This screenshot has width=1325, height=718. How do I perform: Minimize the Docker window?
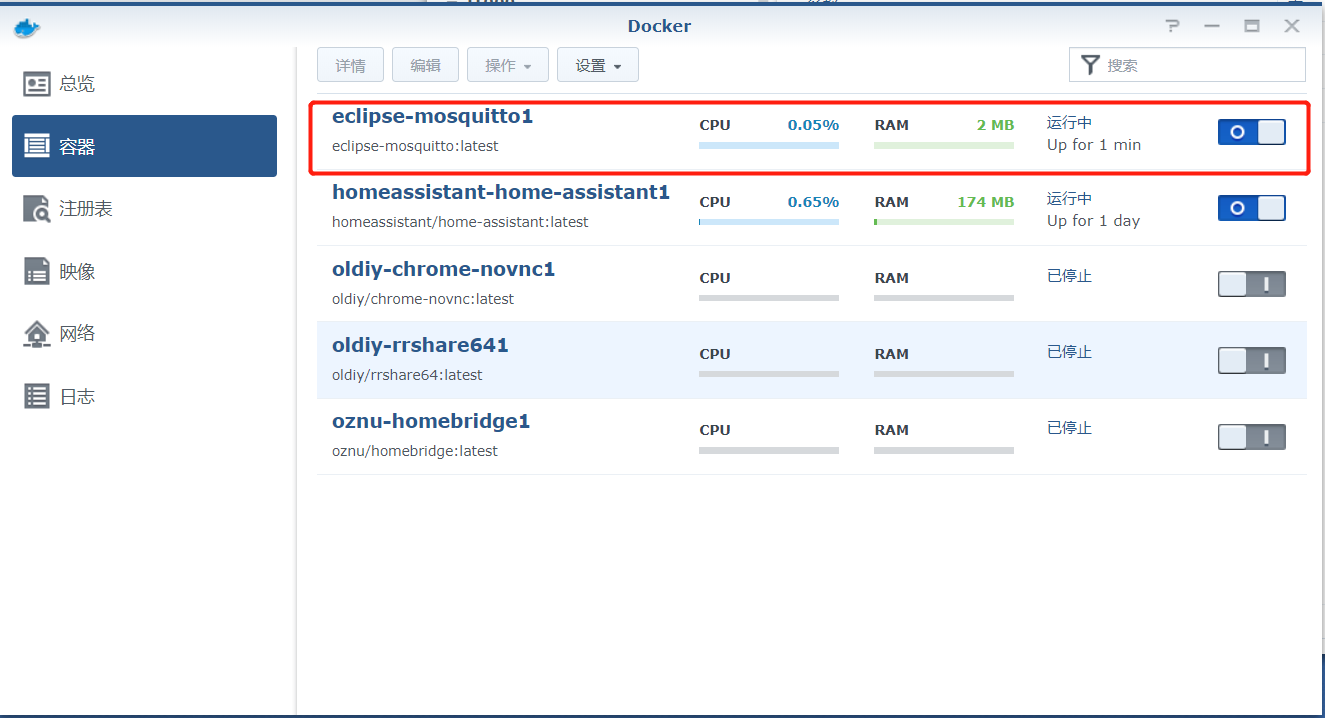[1212, 26]
